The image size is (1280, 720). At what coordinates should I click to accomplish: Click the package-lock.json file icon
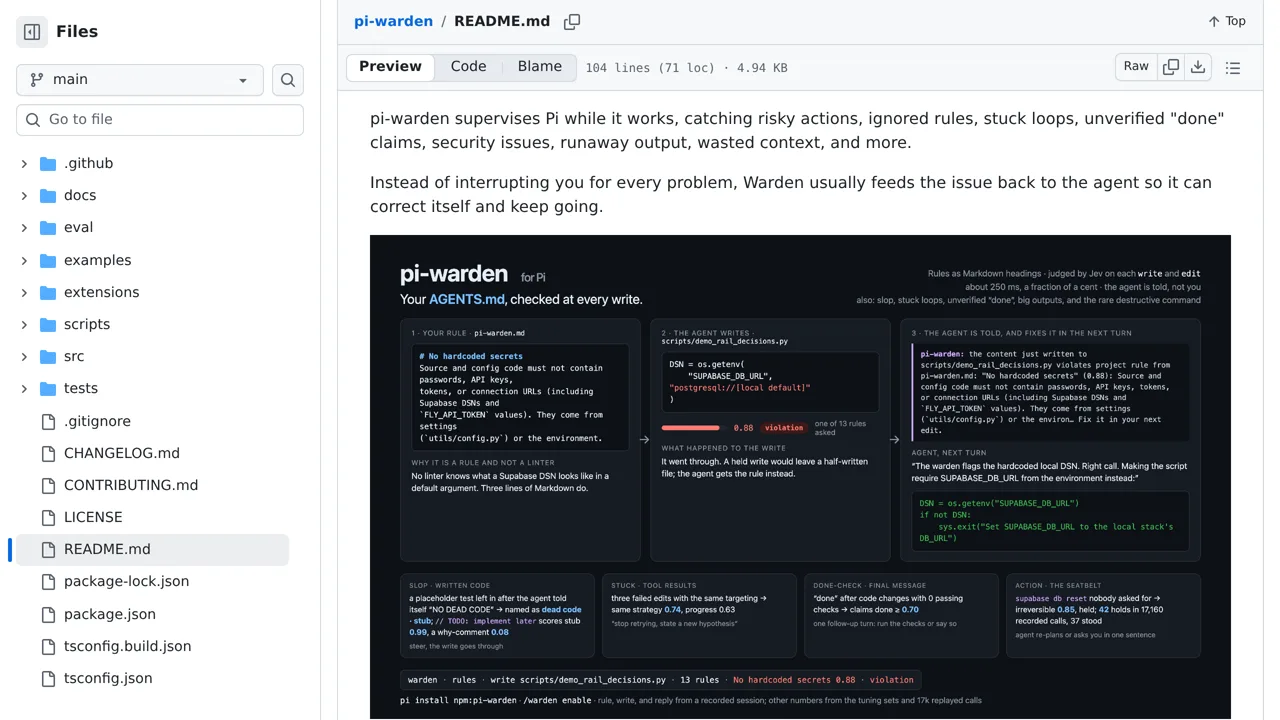pos(48,581)
